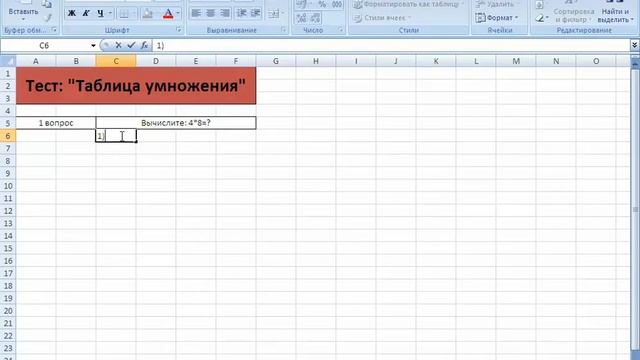Click the Fill down icon in editing group
Viewport: 640px width, 360px height.
[540, 5]
